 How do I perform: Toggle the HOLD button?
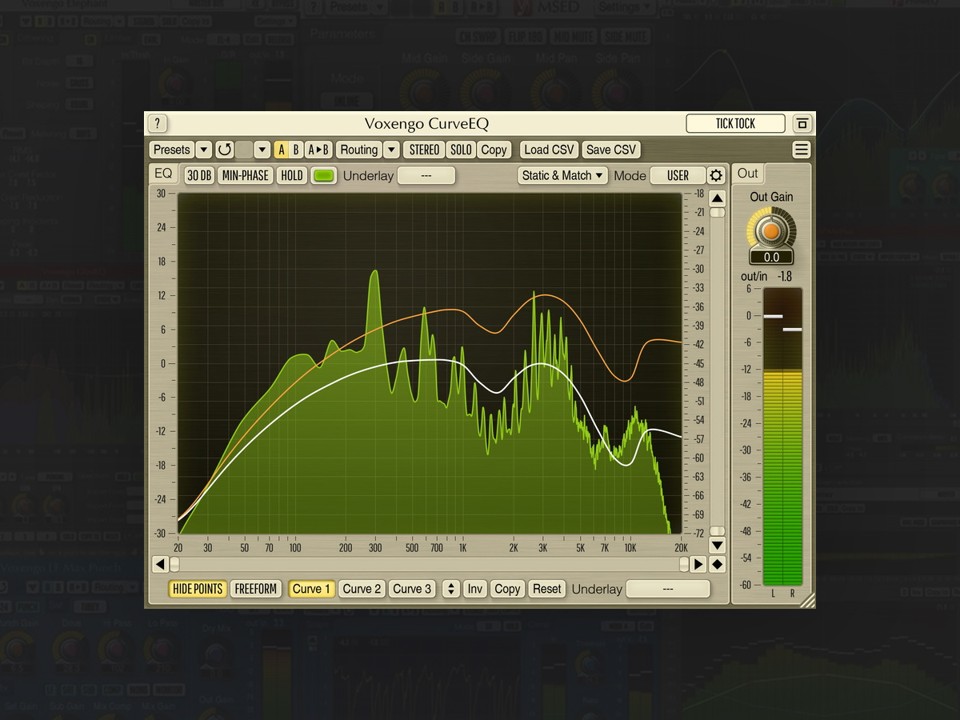click(291, 176)
